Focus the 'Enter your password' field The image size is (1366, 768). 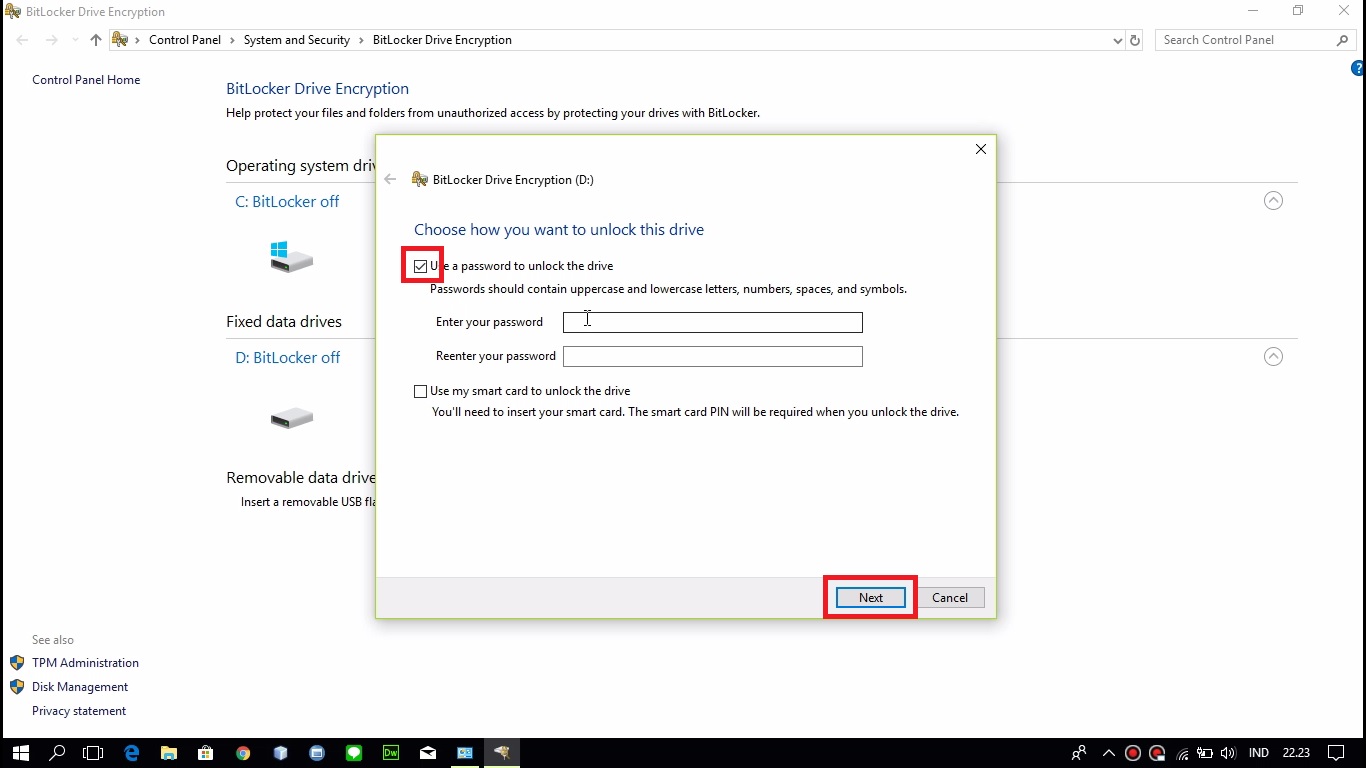pyautogui.click(x=713, y=322)
